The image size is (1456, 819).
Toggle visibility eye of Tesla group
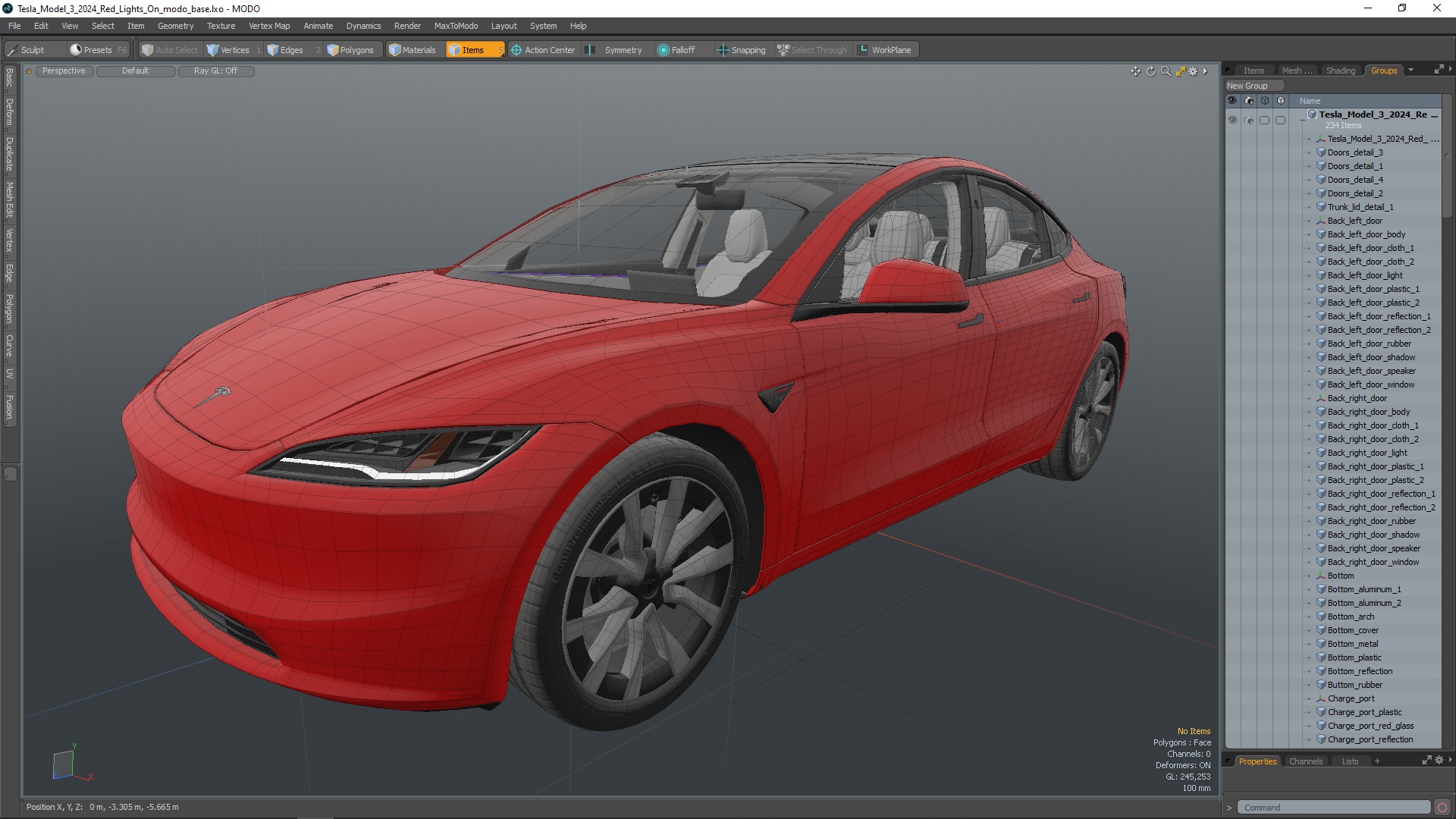(x=1232, y=120)
